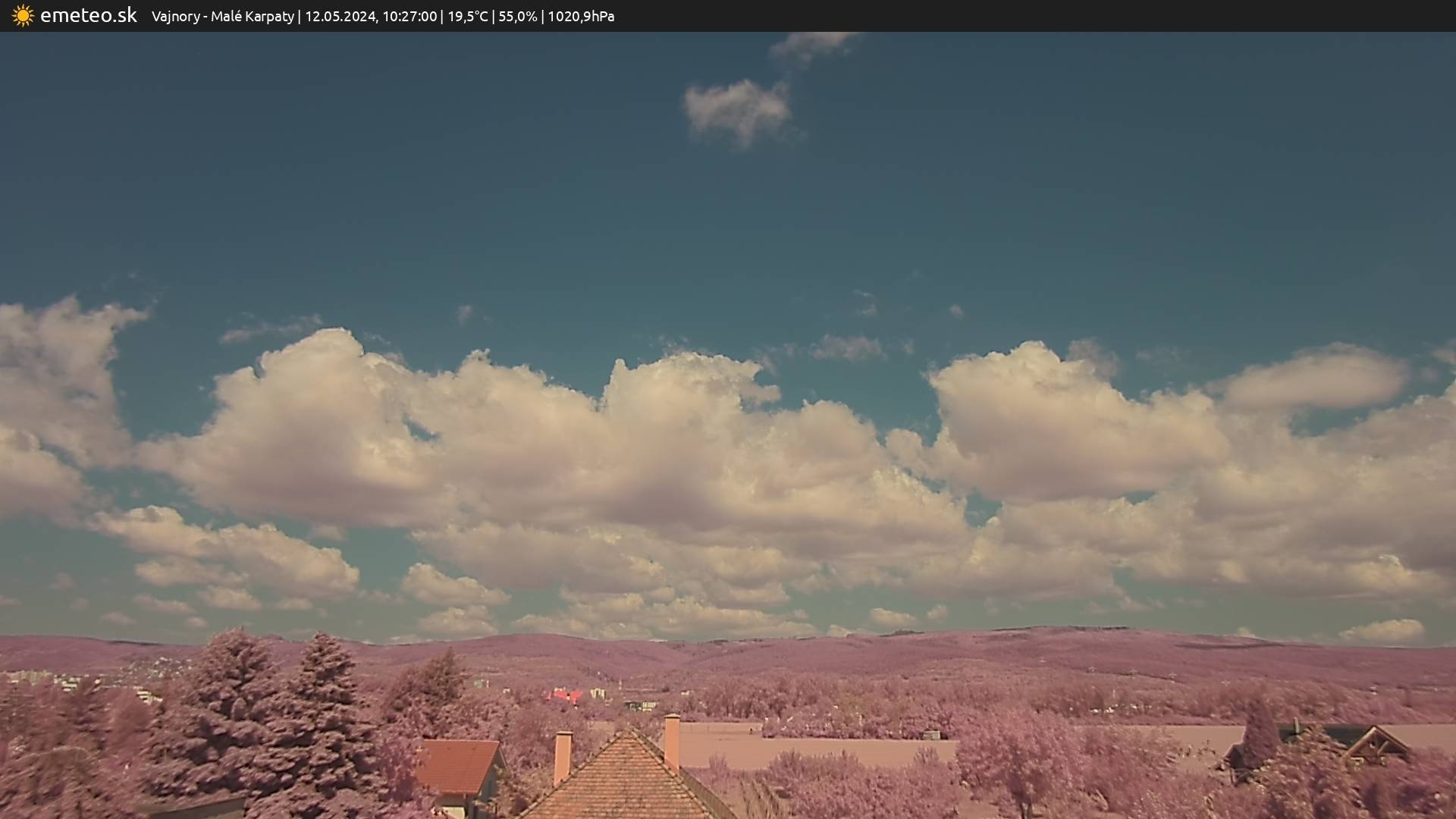Click the left chimney on tiled roof
Viewport: 1456px width, 819px height.
[562, 757]
